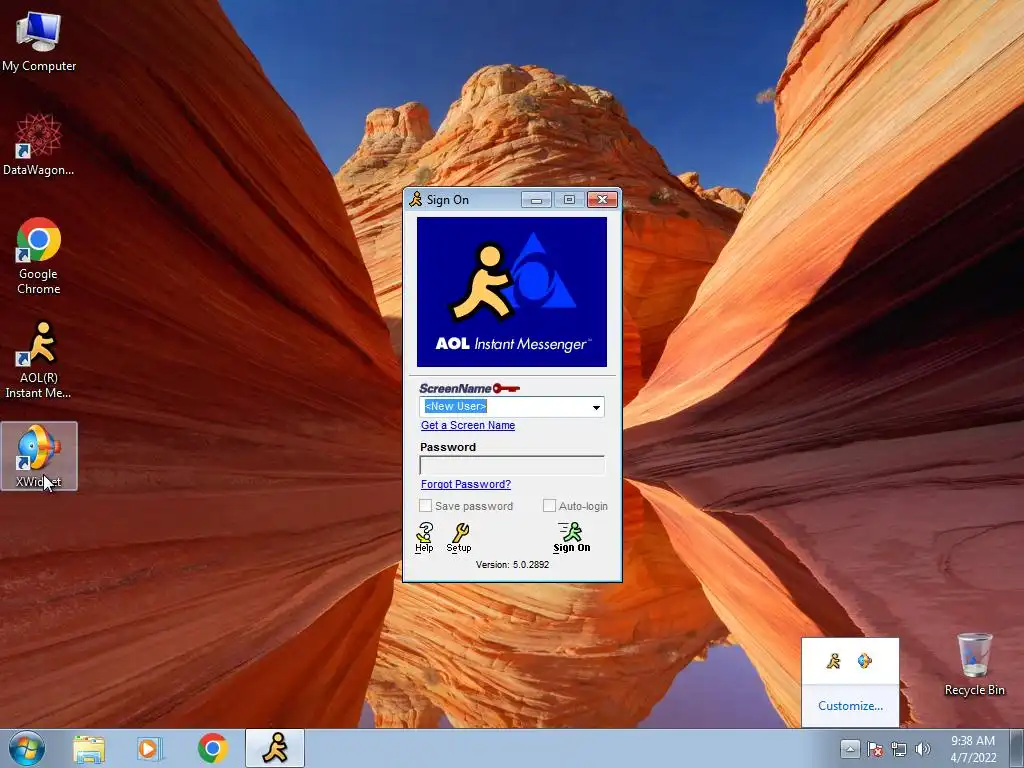Image resolution: width=1024 pixels, height=768 pixels.
Task: Open the volume speaker tray icon
Action: (x=922, y=749)
